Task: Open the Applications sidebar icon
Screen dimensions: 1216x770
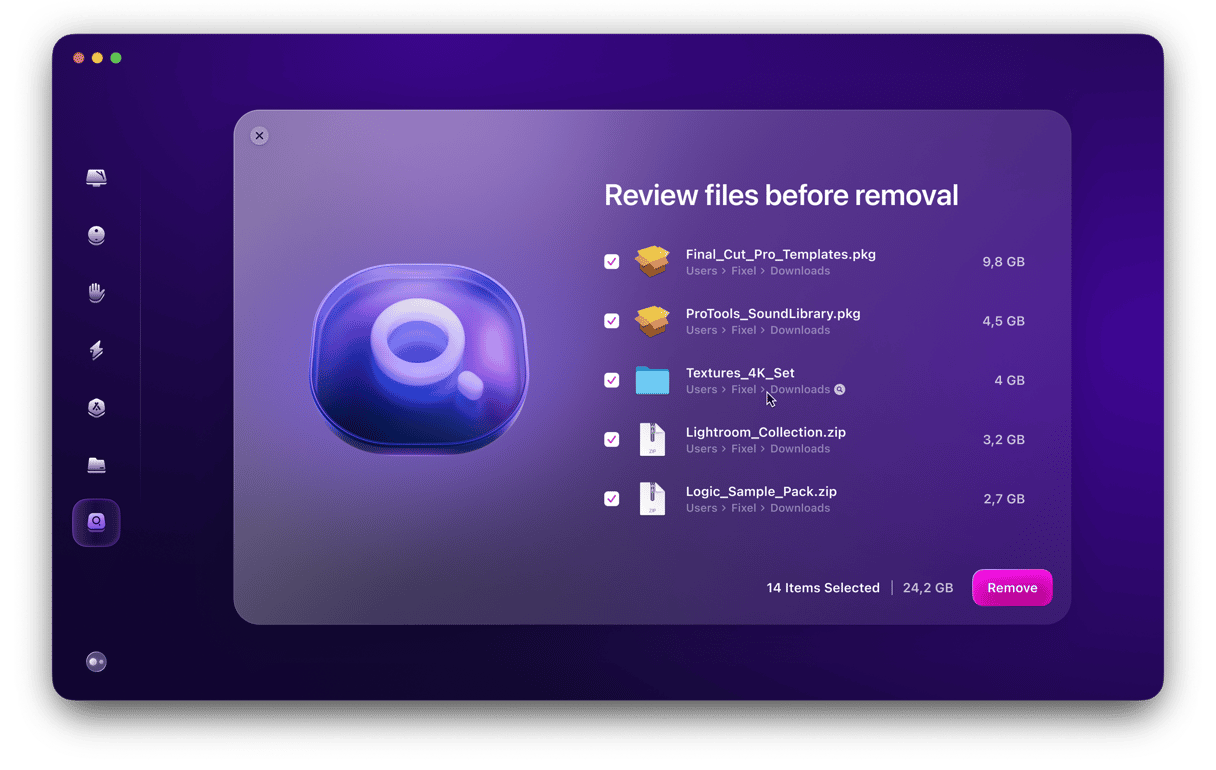Action: tap(96, 408)
